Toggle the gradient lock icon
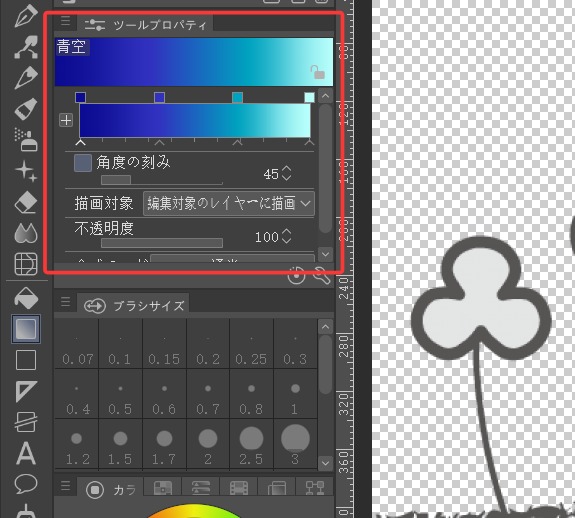Image resolution: width=575 pixels, height=518 pixels. (x=317, y=72)
